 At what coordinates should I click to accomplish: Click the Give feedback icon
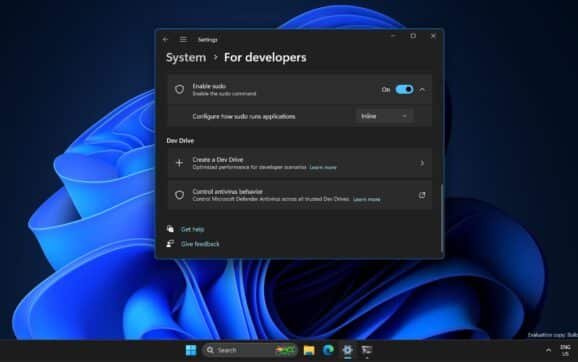pyautogui.click(x=170, y=244)
